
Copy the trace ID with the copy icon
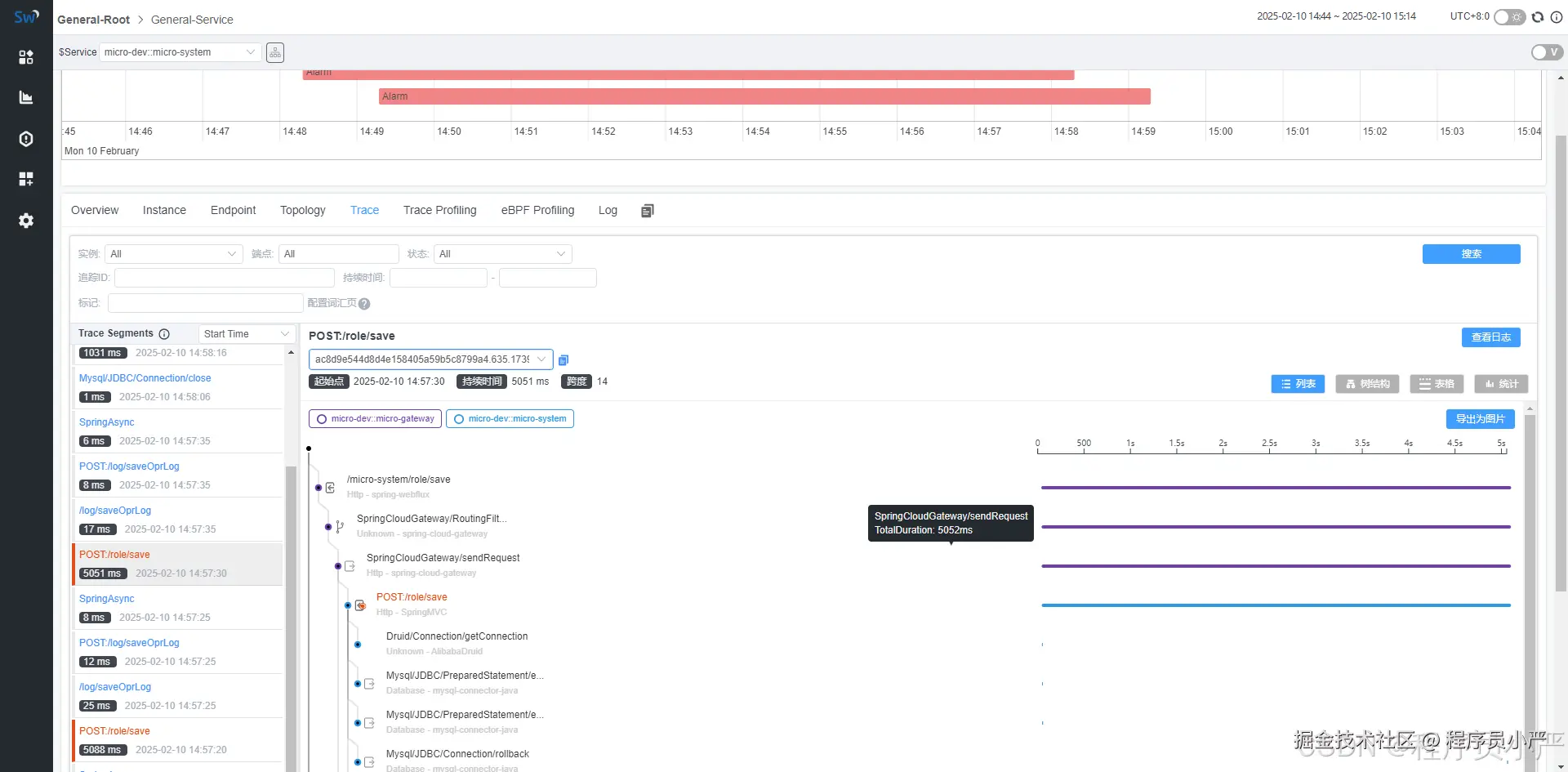tap(563, 359)
